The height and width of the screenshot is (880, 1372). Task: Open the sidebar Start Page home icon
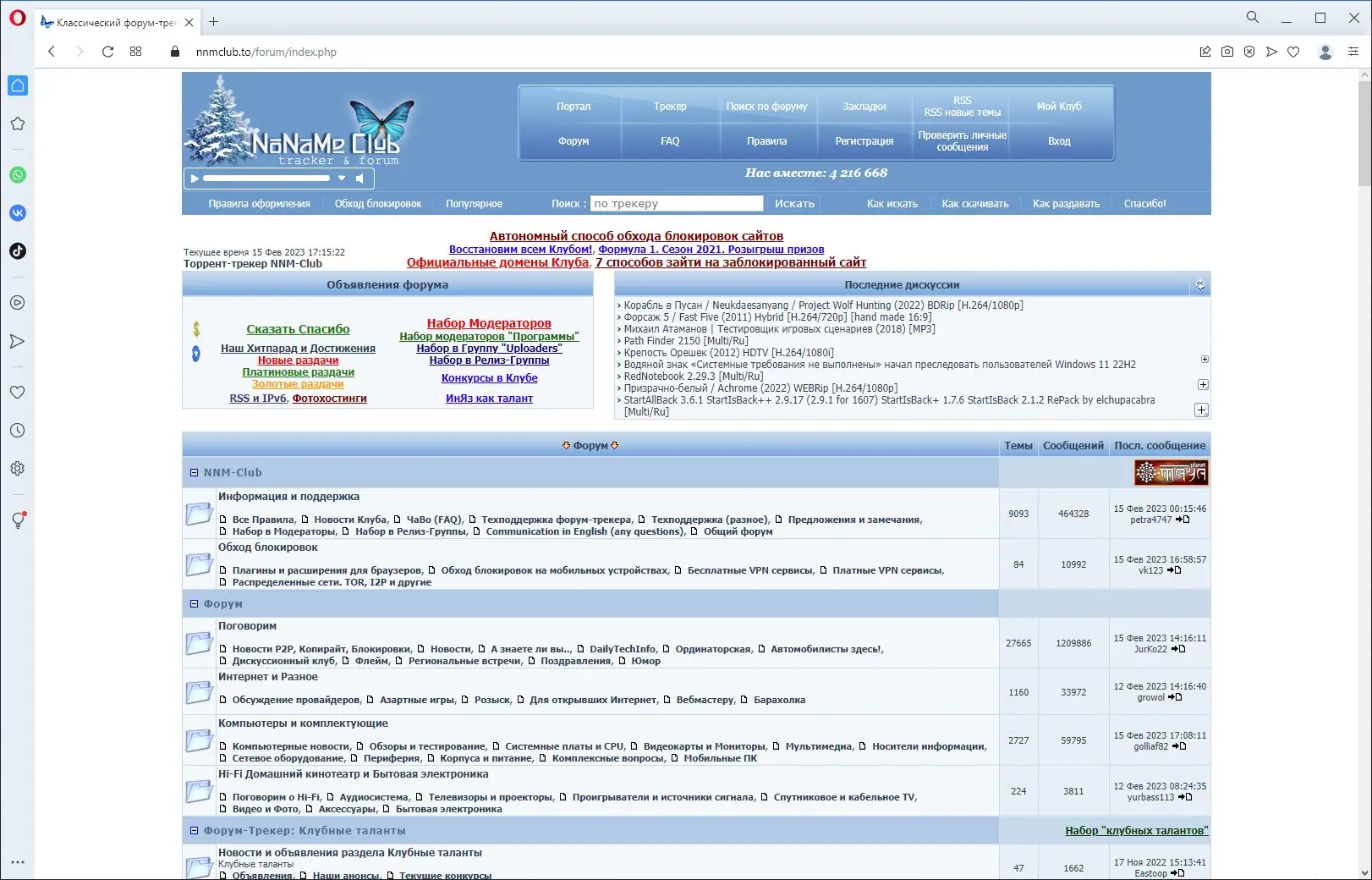17,85
